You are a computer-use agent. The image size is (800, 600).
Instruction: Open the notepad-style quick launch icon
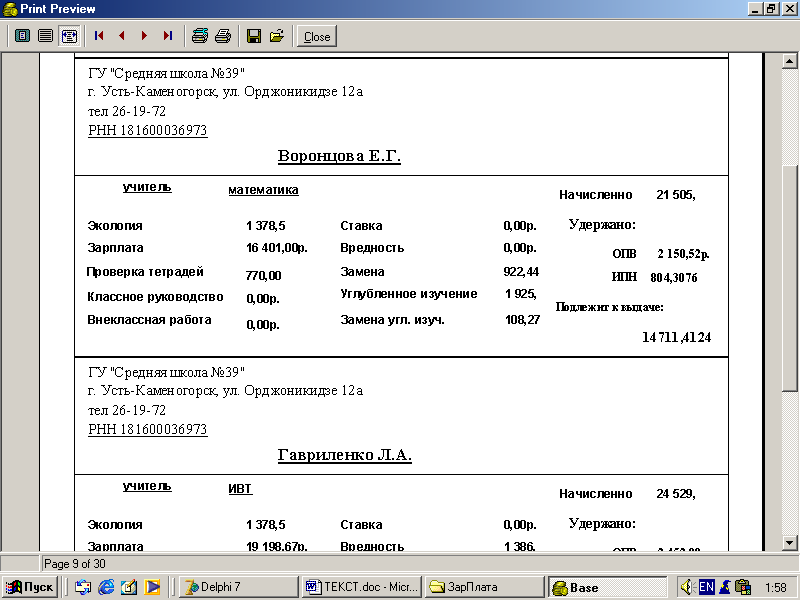coord(129,587)
